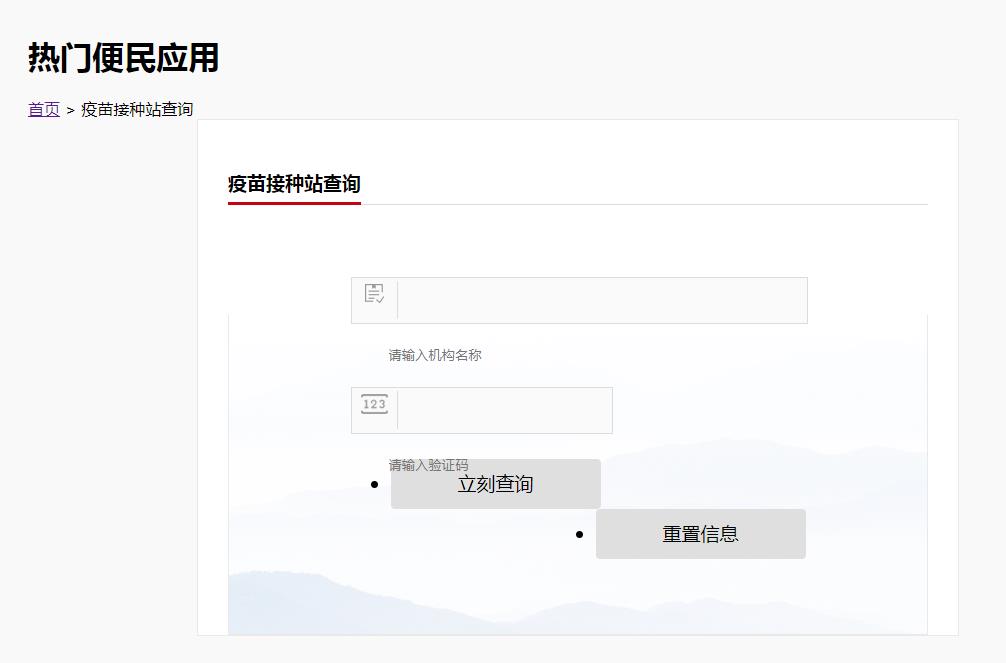The width and height of the screenshot is (1006, 663).
Task: Click the document icon beside institution name field
Action: [x=374, y=293]
